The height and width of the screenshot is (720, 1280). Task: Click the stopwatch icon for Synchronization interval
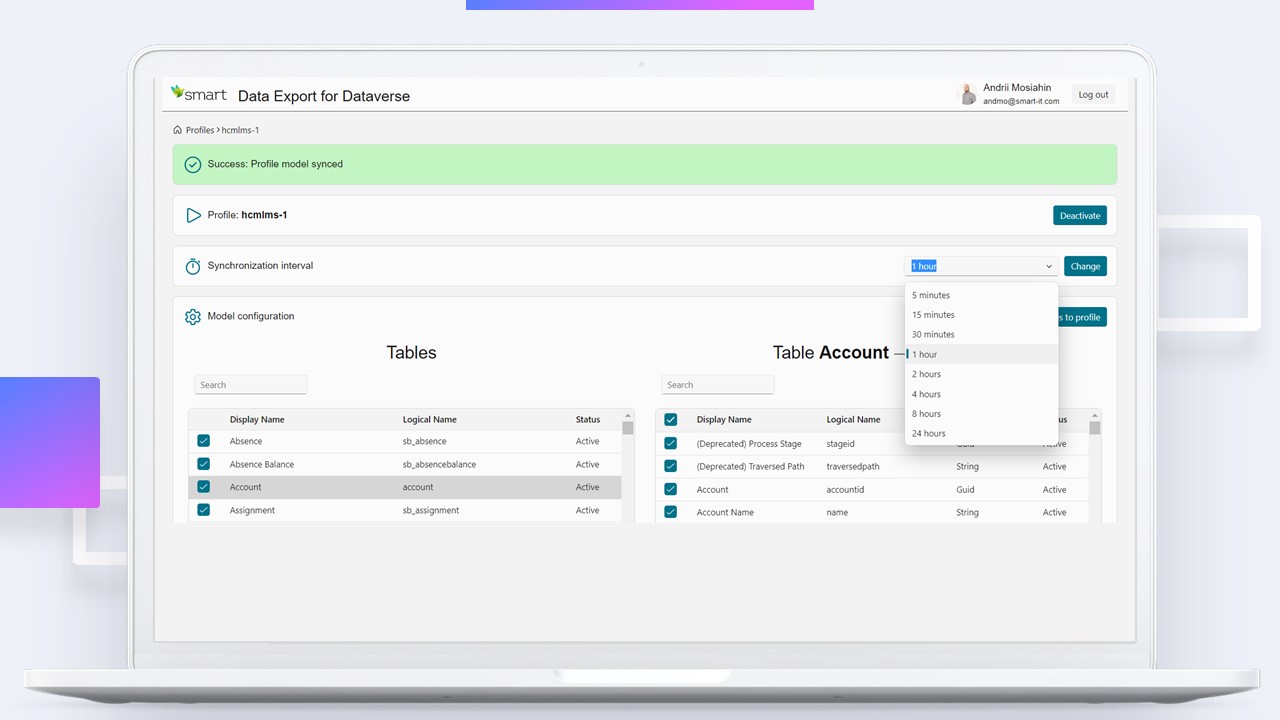point(192,266)
